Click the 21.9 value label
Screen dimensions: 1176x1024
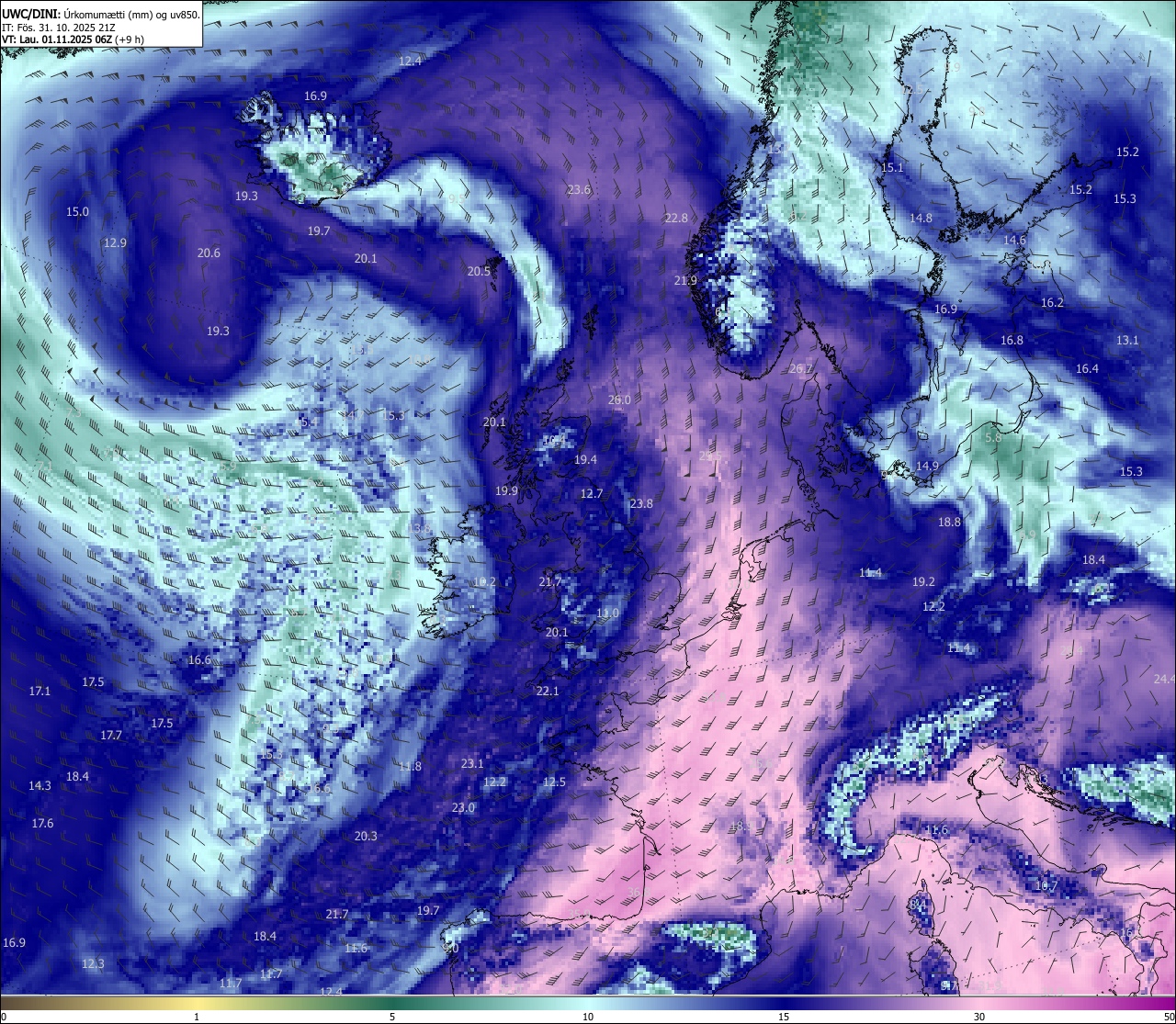(685, 281)
